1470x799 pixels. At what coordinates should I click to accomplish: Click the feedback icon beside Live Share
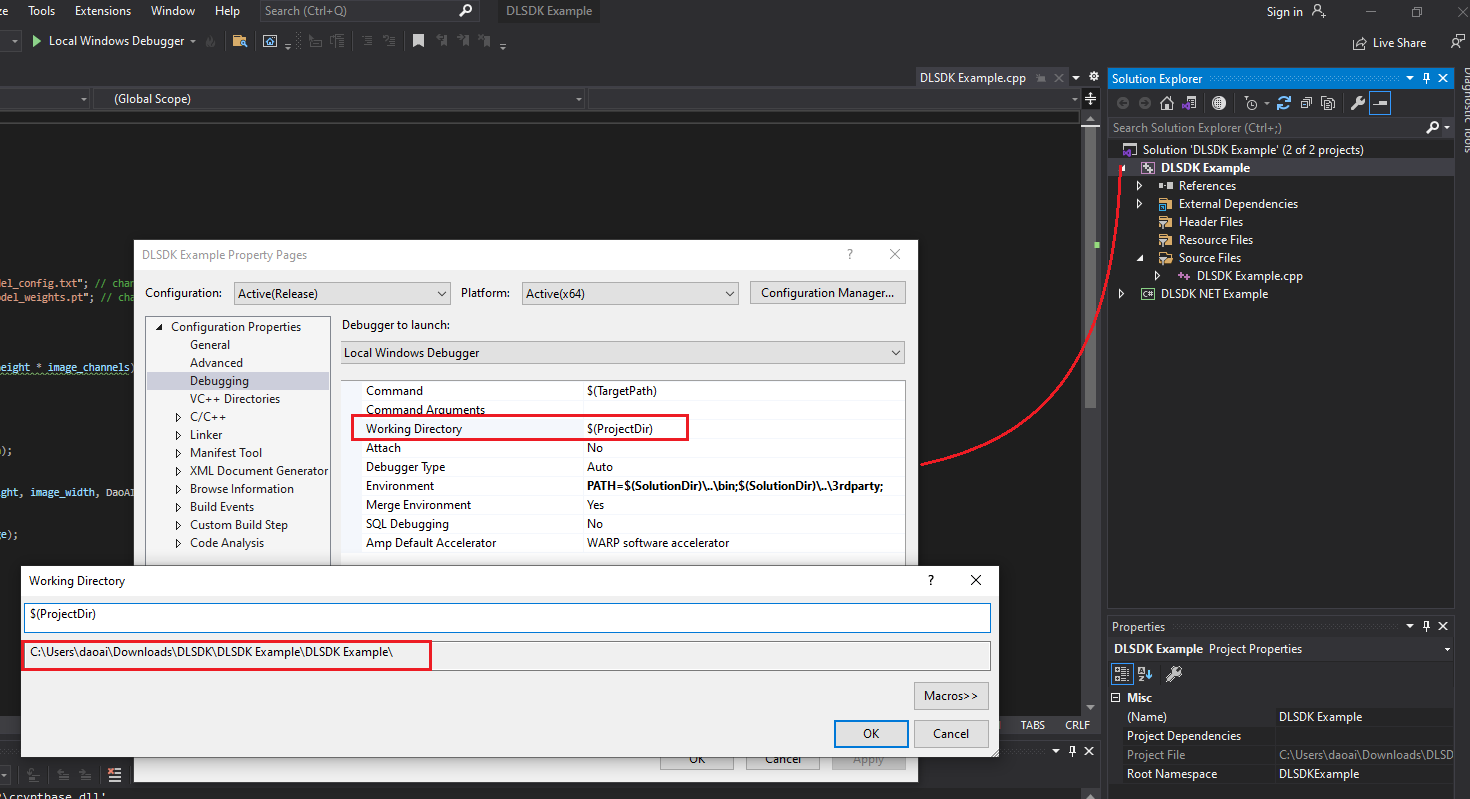(x=1457, y=42)
